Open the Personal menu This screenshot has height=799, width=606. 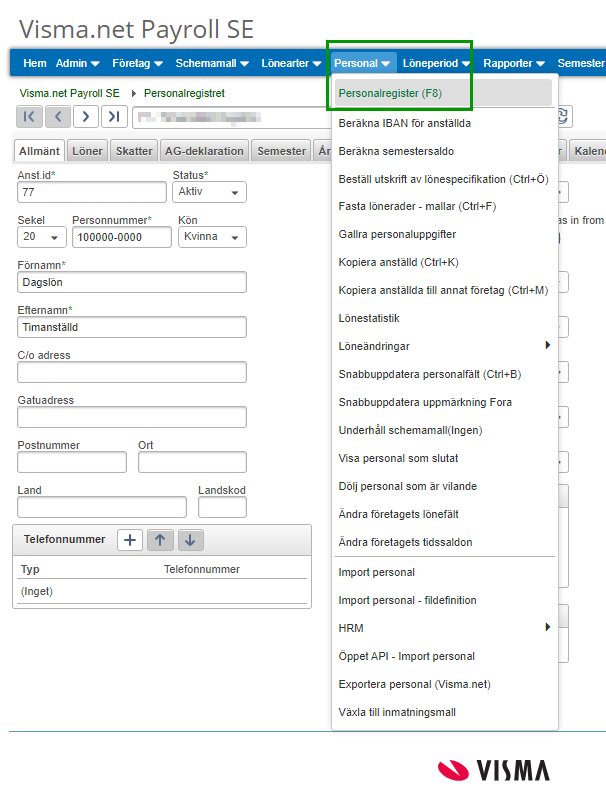tap(362, 63)
